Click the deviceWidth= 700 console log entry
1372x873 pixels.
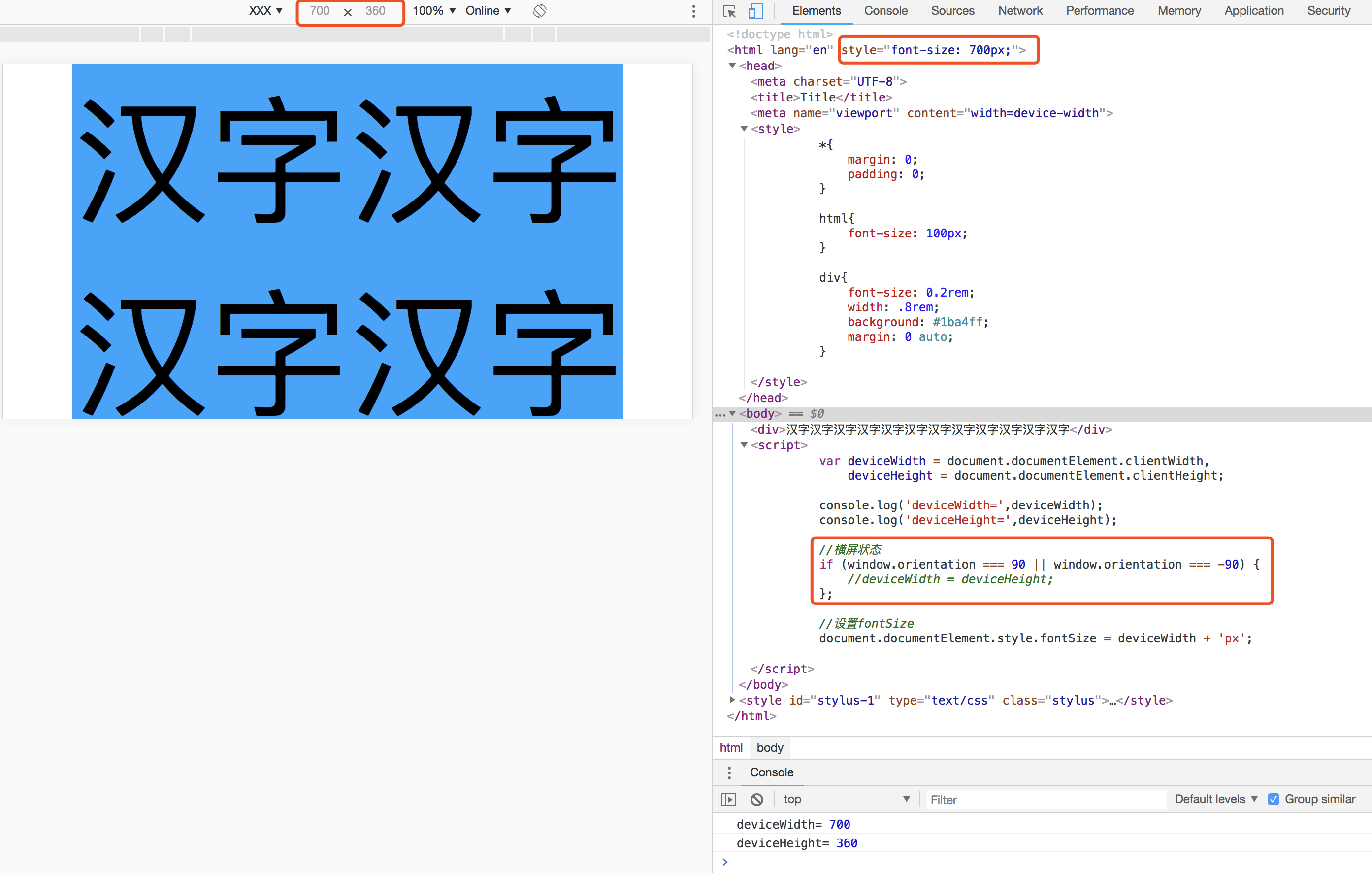pyautogui.click(x=1042, y=824)
